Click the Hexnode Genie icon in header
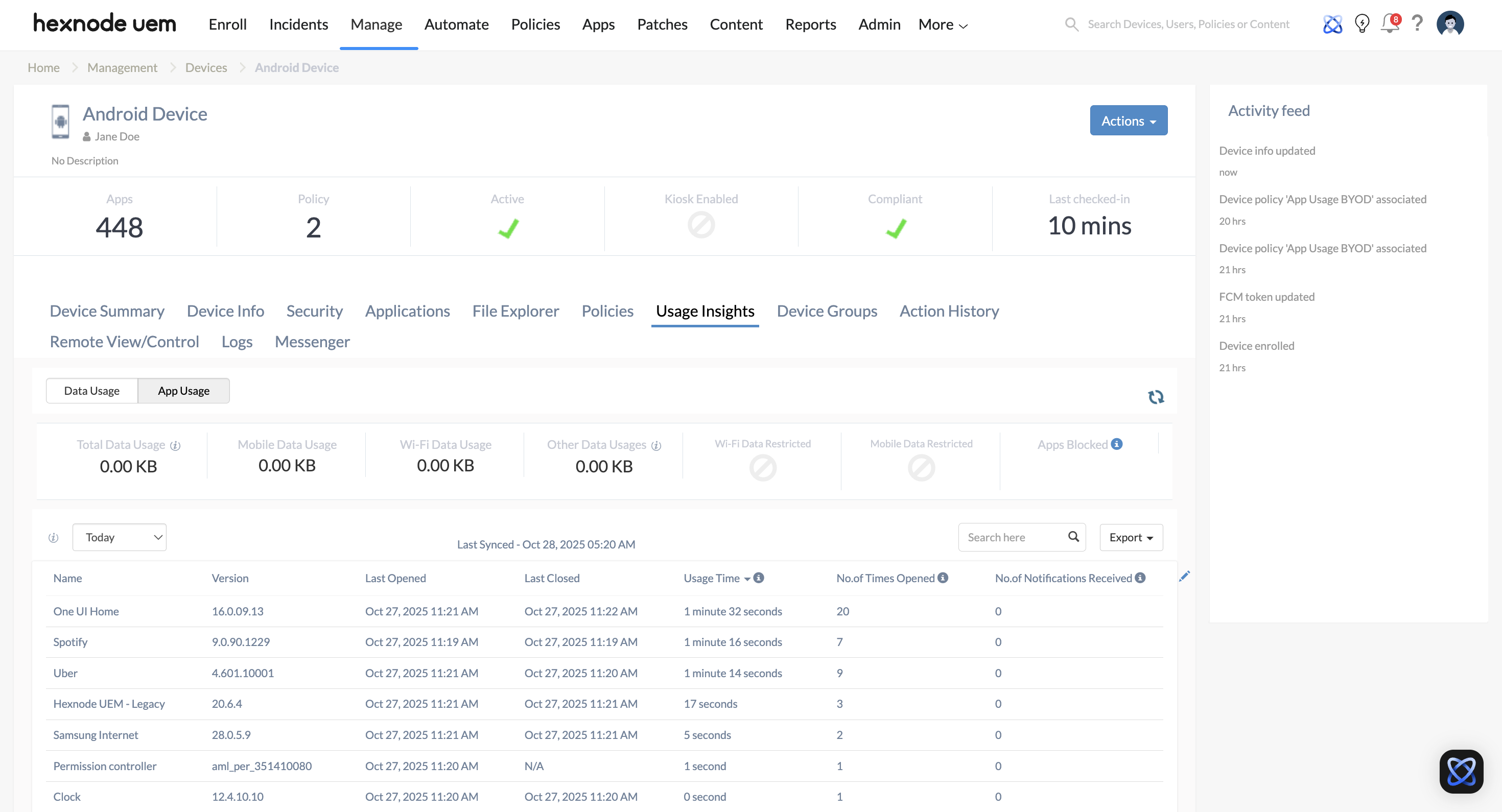This screenshot has height=812, width=1502. click(x=1332, y=24)
